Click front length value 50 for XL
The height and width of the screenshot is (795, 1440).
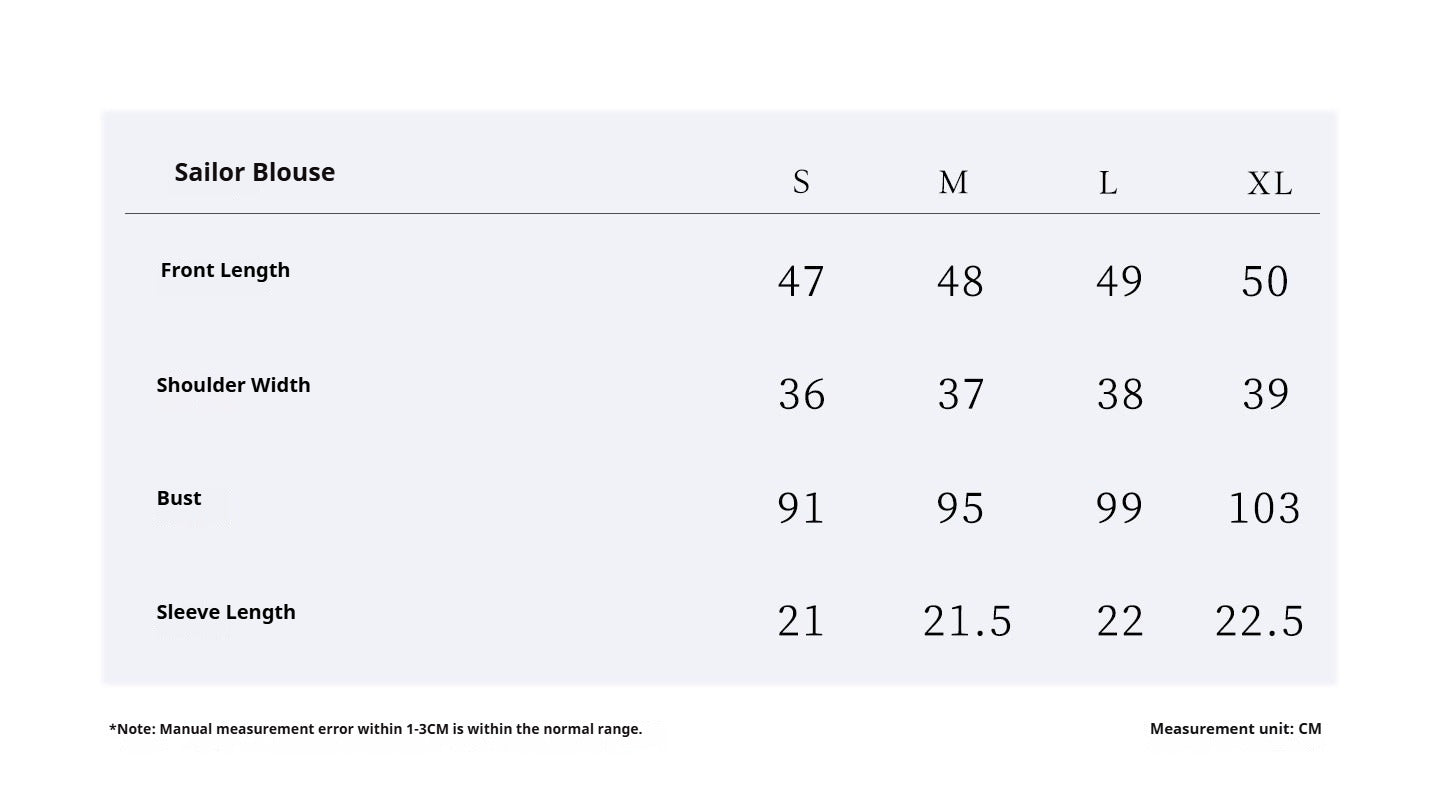[x=1265, y=281]
